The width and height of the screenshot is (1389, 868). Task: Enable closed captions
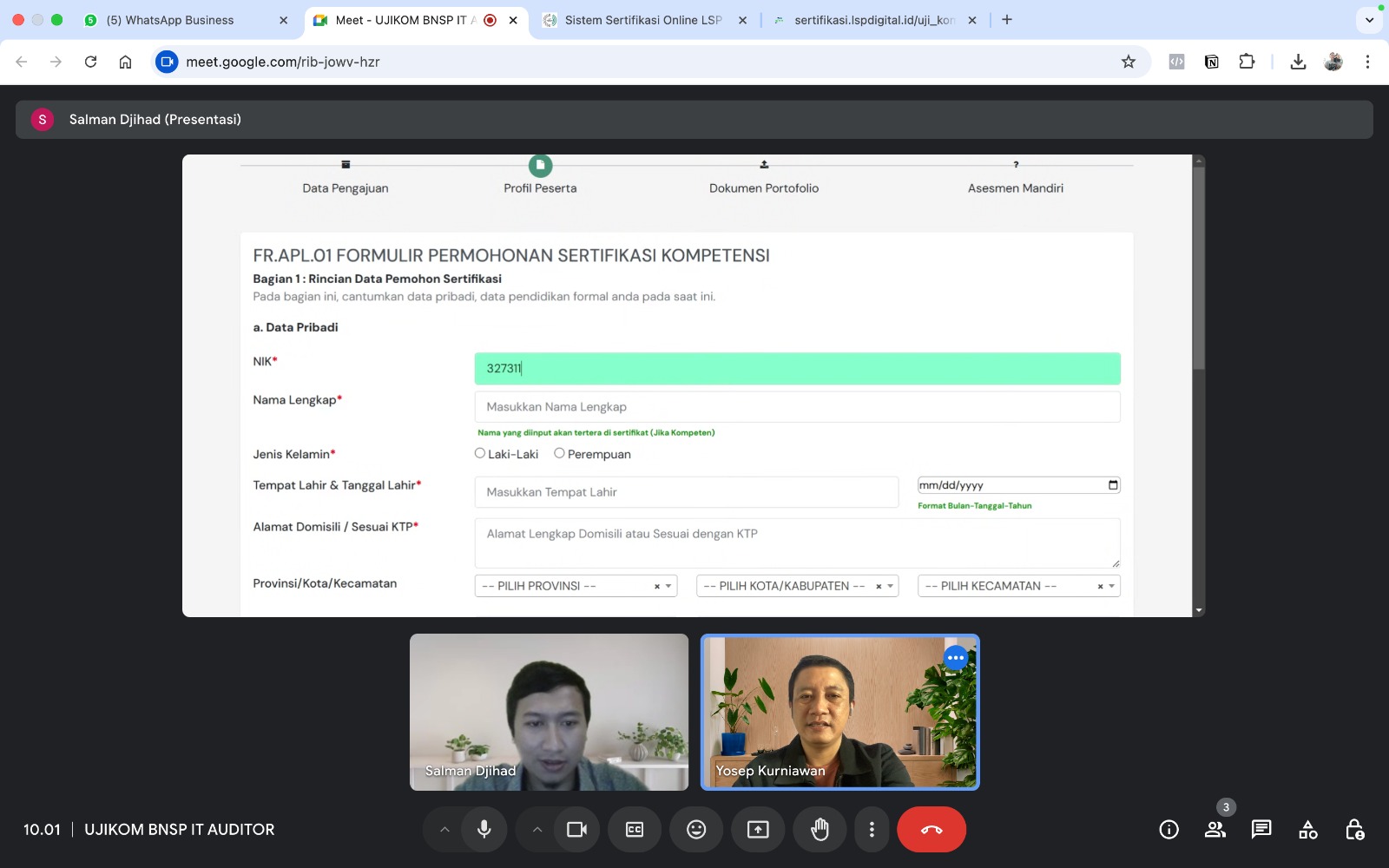click(635, 829)
